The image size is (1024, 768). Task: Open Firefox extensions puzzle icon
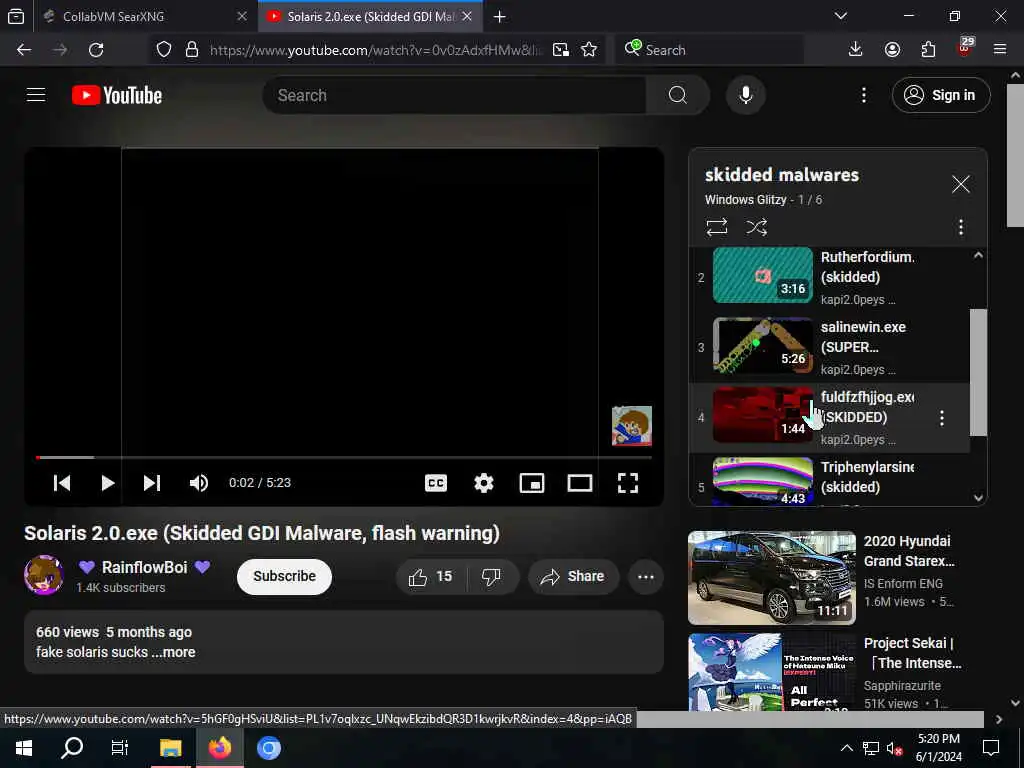(x=928, y=50)
